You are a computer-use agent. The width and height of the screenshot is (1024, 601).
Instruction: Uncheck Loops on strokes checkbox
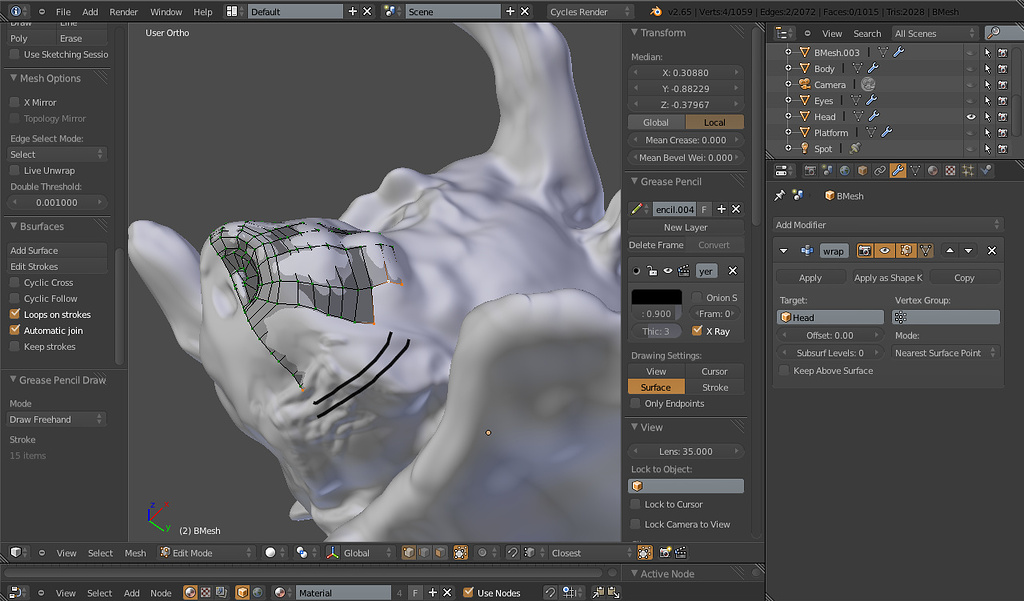click(x=14, y=314)
